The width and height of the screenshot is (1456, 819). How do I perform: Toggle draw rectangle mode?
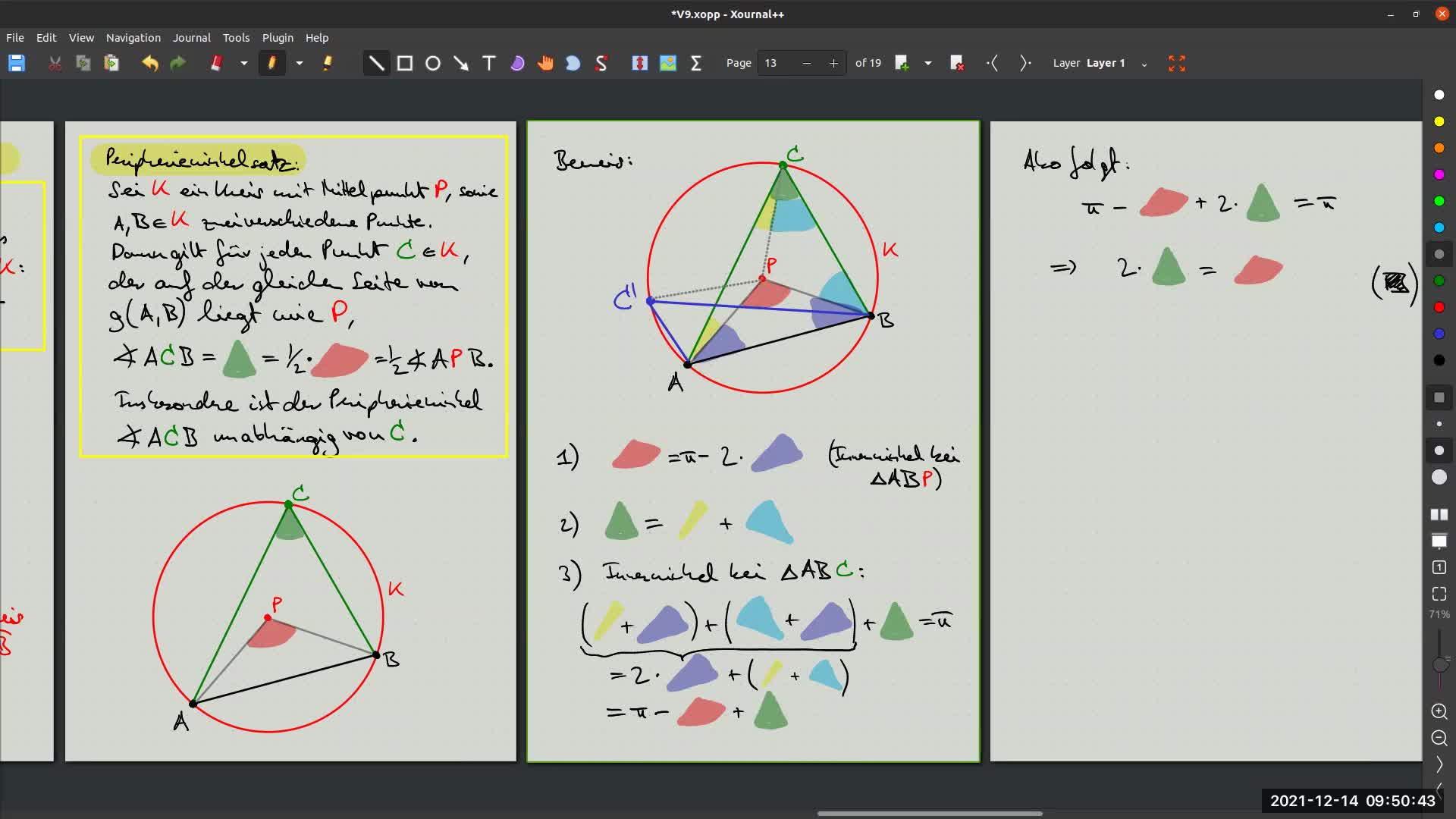(x=405, y=64)
